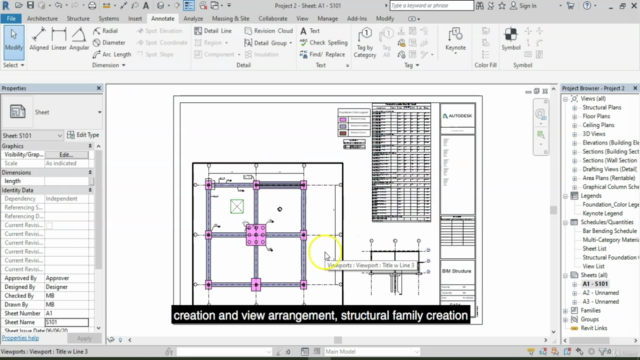Toggle the Current Revision checkbox
Screen dimensions: 640x360
pyautogui.click(x=49, y=225)
